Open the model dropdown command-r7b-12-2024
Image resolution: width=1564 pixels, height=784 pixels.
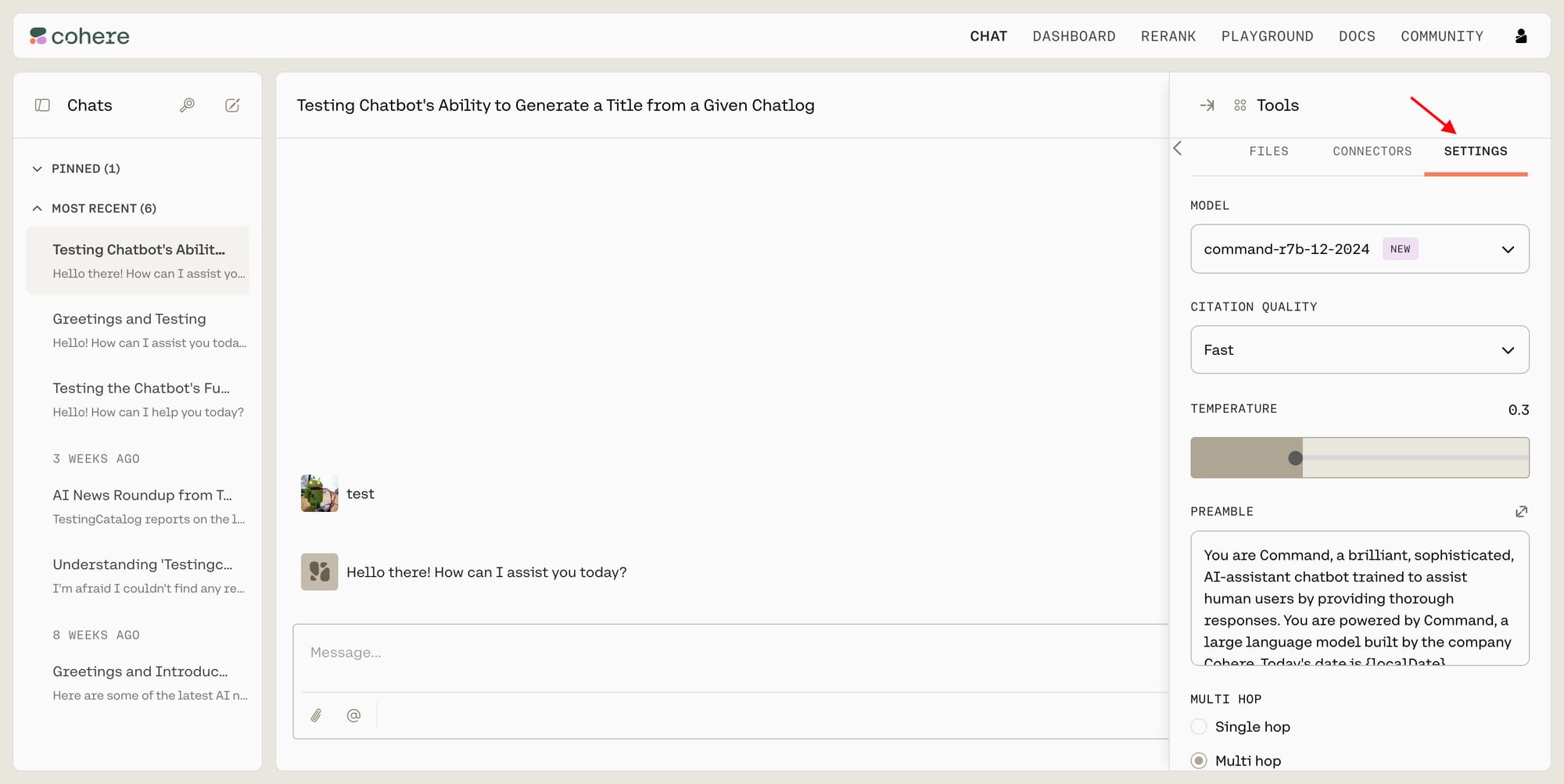click(1359, 249)
